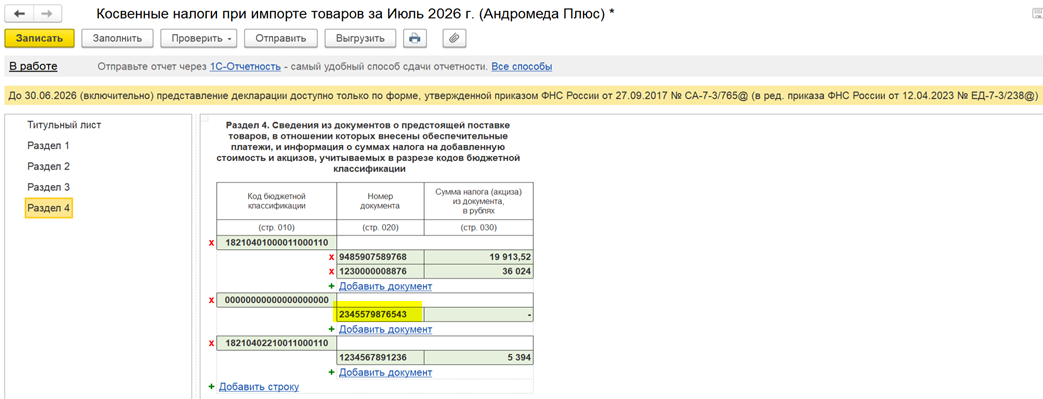Go back with the left arrow
The height and width of the screenshot is (399, 1043).
click(20, 14)
